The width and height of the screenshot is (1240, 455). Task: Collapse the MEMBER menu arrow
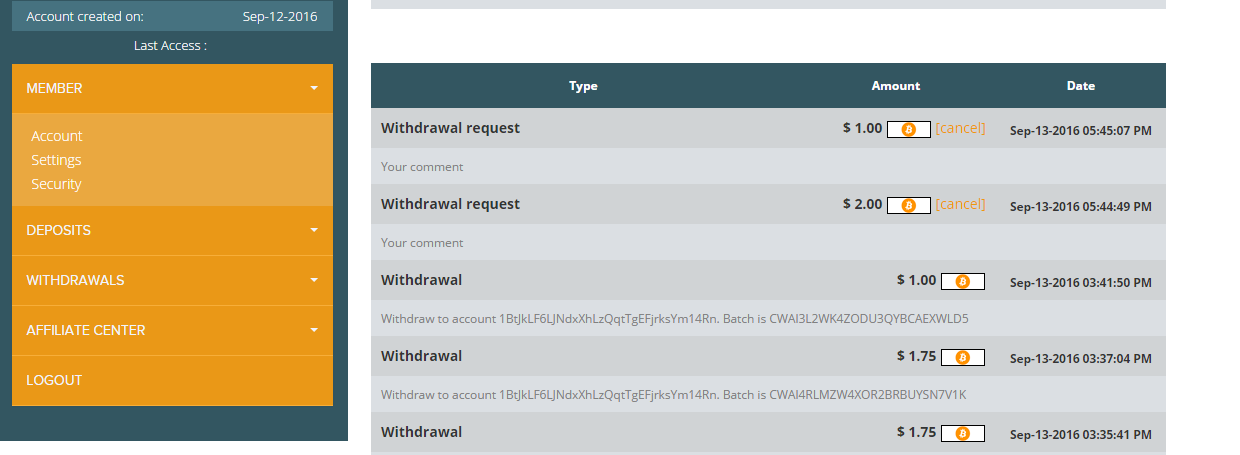pyautogui.click(x=314, y=88)
